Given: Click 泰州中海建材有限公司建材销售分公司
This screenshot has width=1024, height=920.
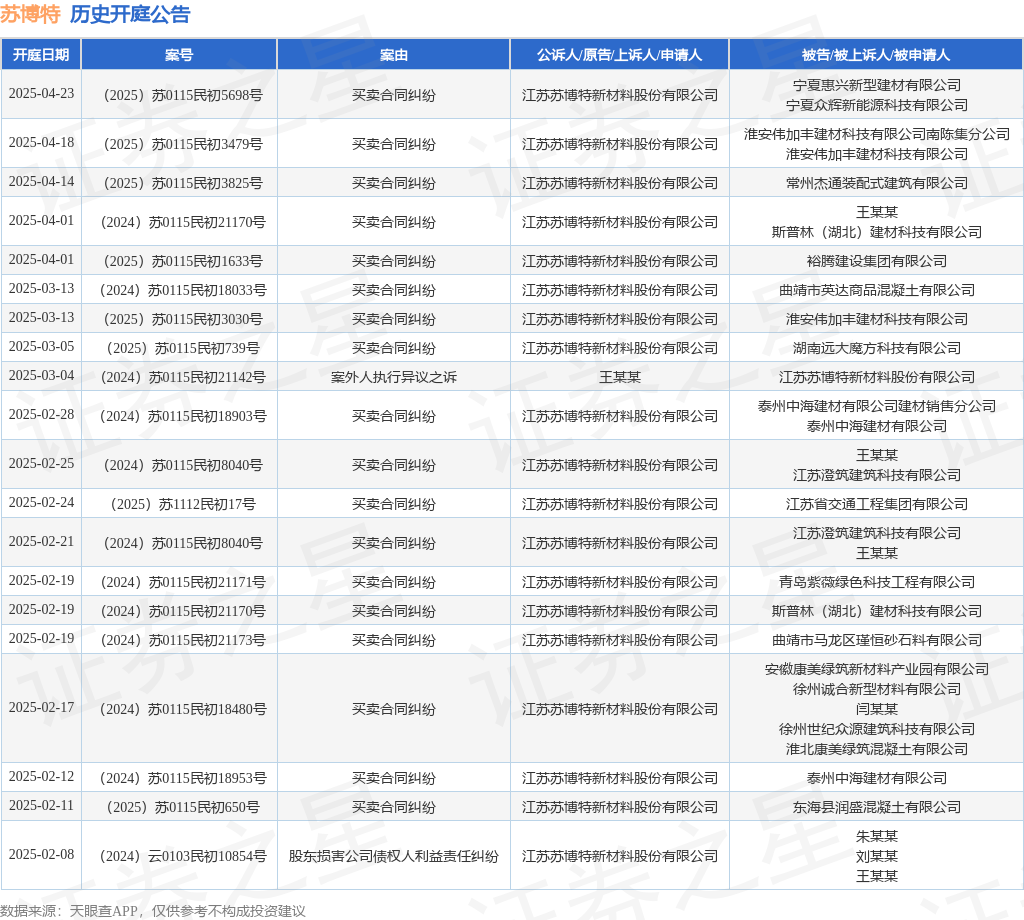Looking at the screenshot, I should click(876, 406).
